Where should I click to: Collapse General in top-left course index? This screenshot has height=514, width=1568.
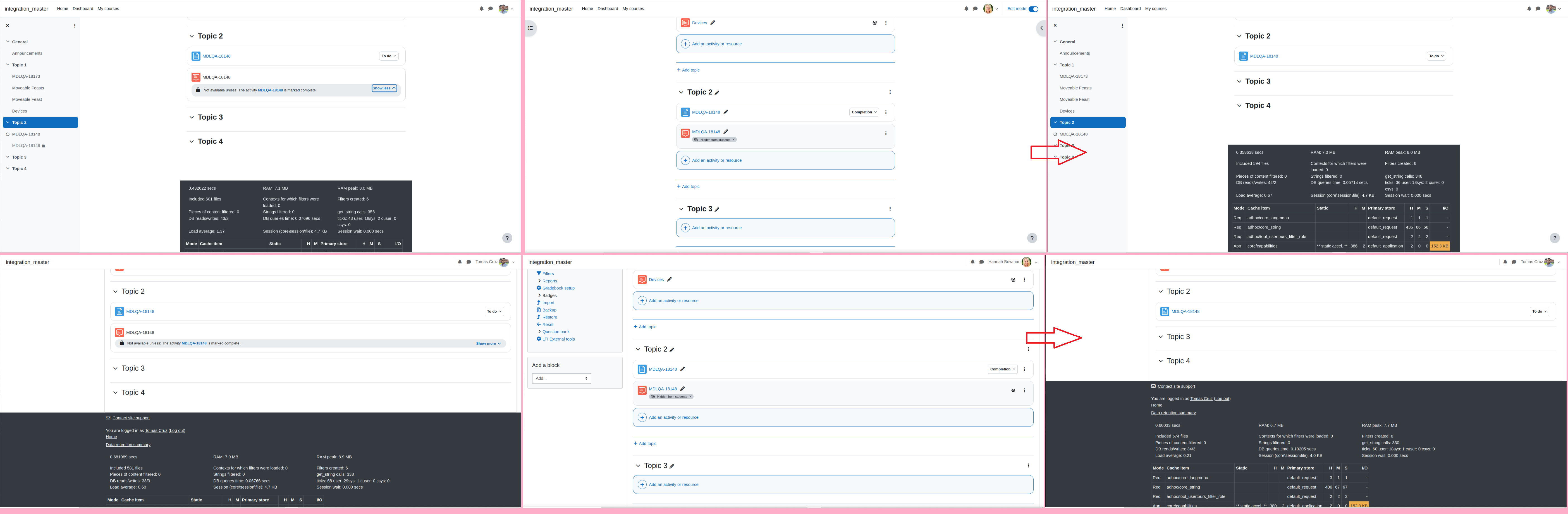8,41
